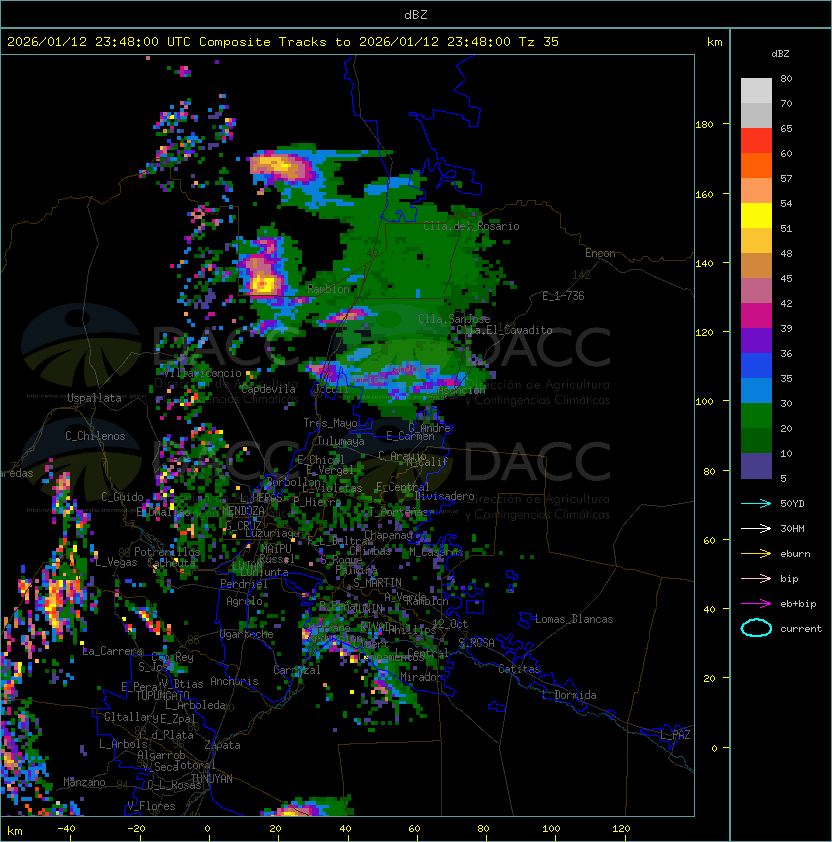Viewport: 832px width, 842px height.
Task: Click the Potrerillos label
Action: [167, 552]
